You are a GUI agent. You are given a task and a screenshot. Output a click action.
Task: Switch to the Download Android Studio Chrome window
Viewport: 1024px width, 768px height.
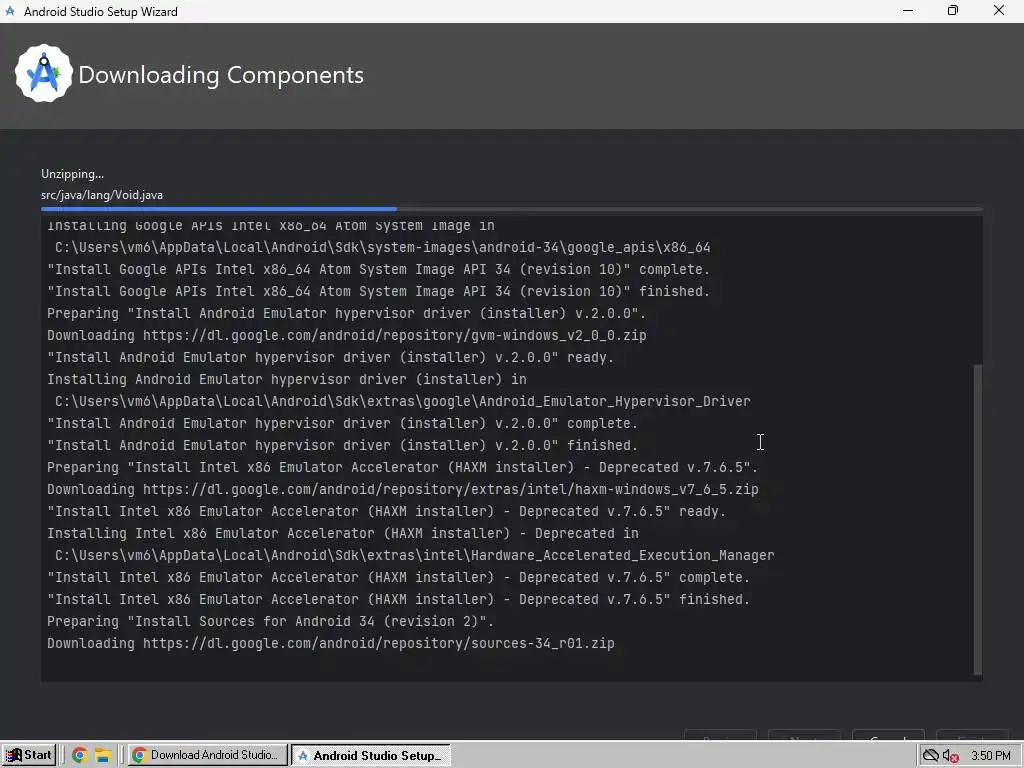click(208, 755)
